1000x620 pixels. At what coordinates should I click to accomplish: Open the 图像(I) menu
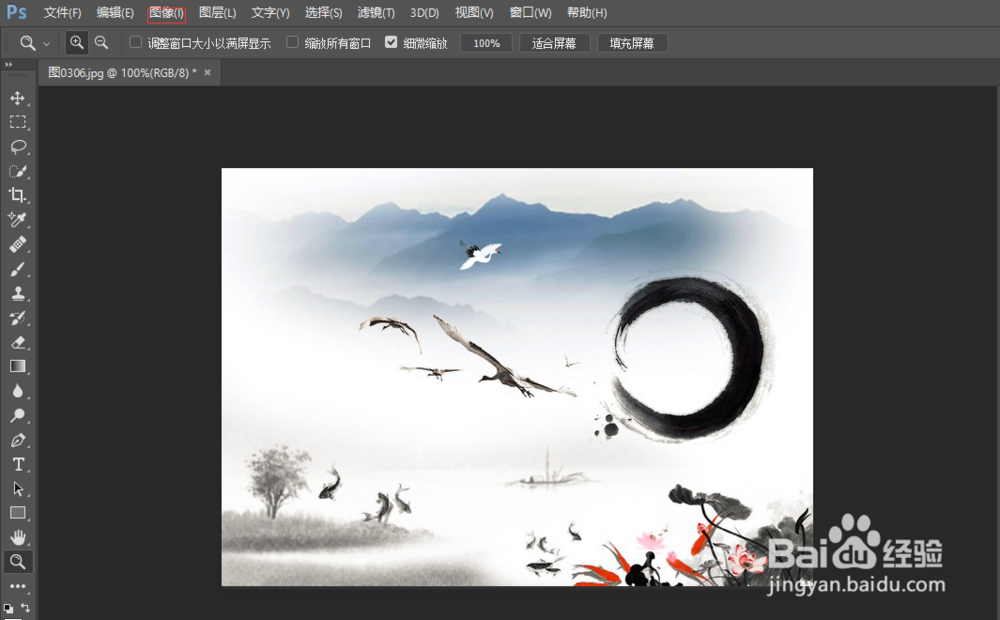(x=166, y=13)
